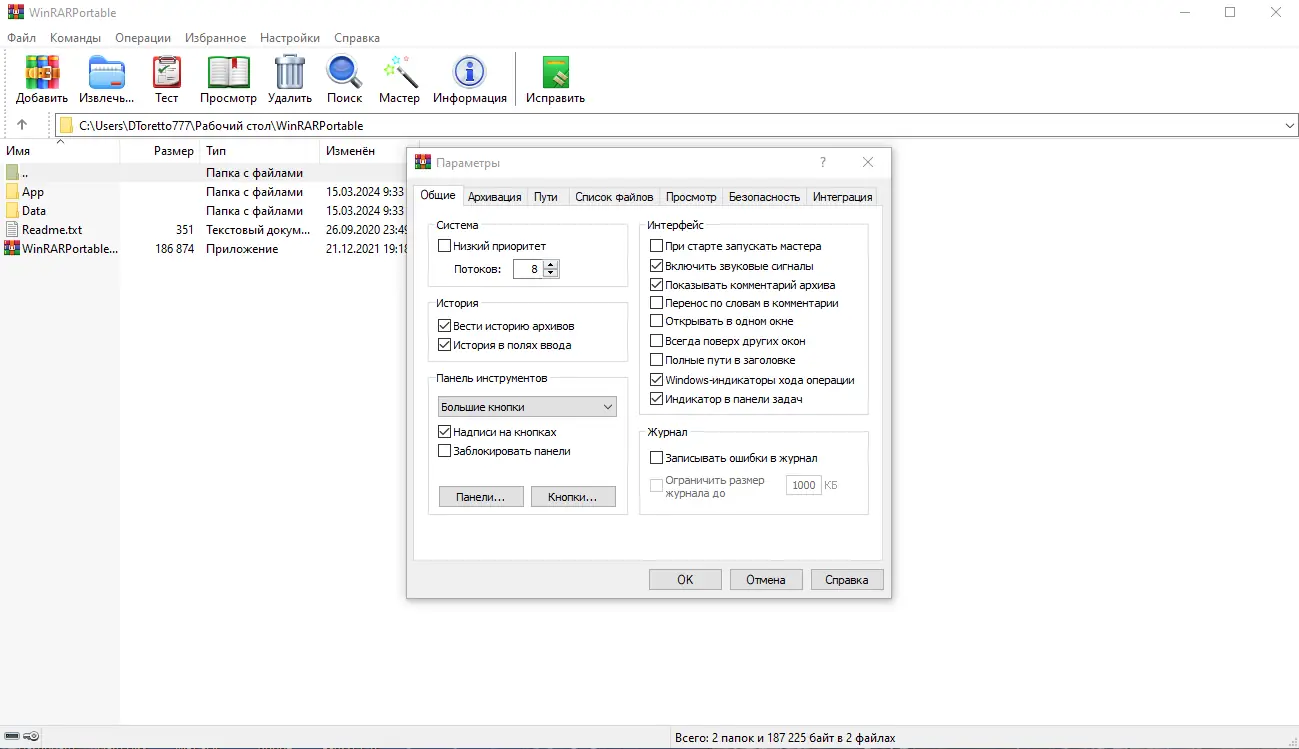Enable Записывать ошибки в журнал checkbox
1299x749 pixels.
(656, 458)
